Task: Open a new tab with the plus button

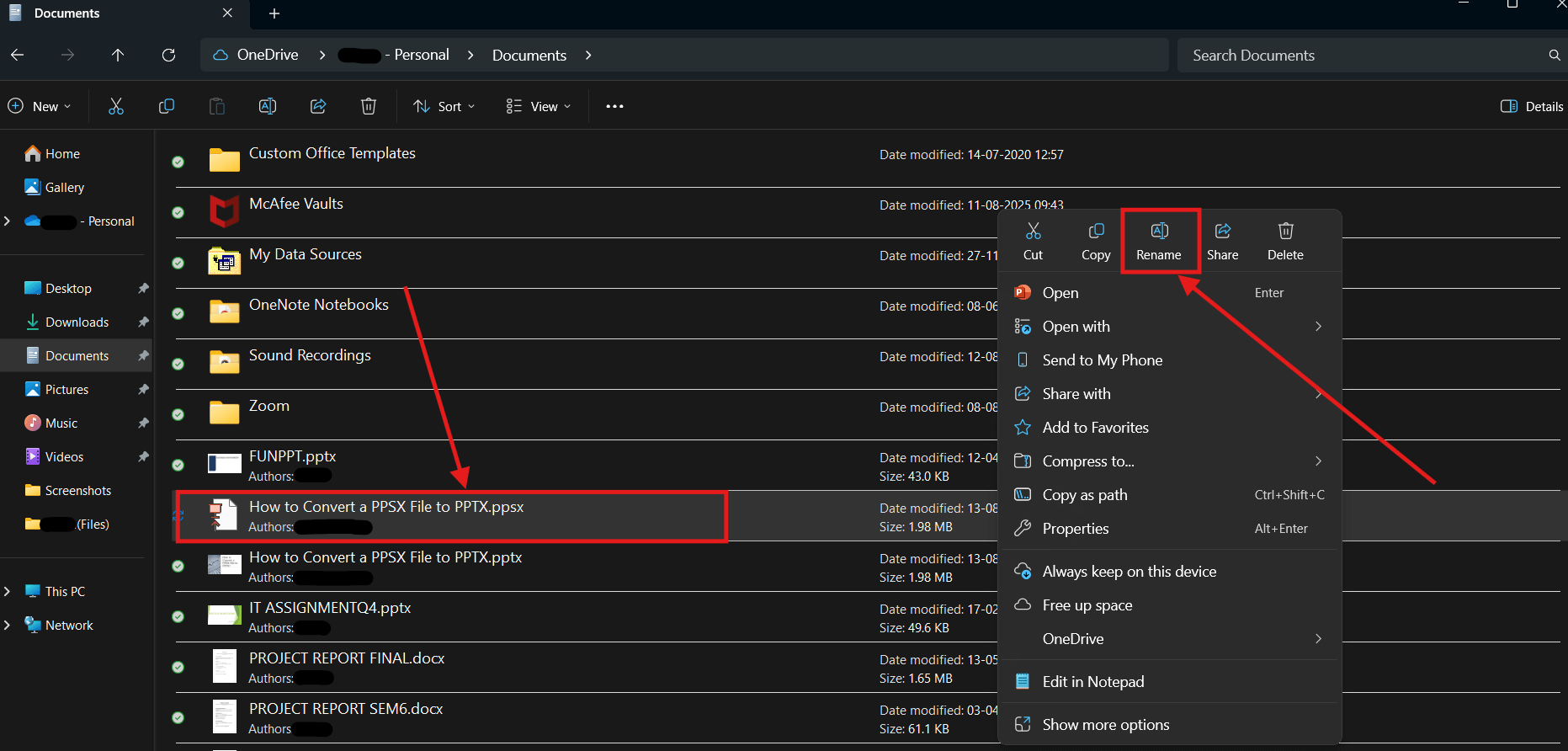Action: [274, 13]
